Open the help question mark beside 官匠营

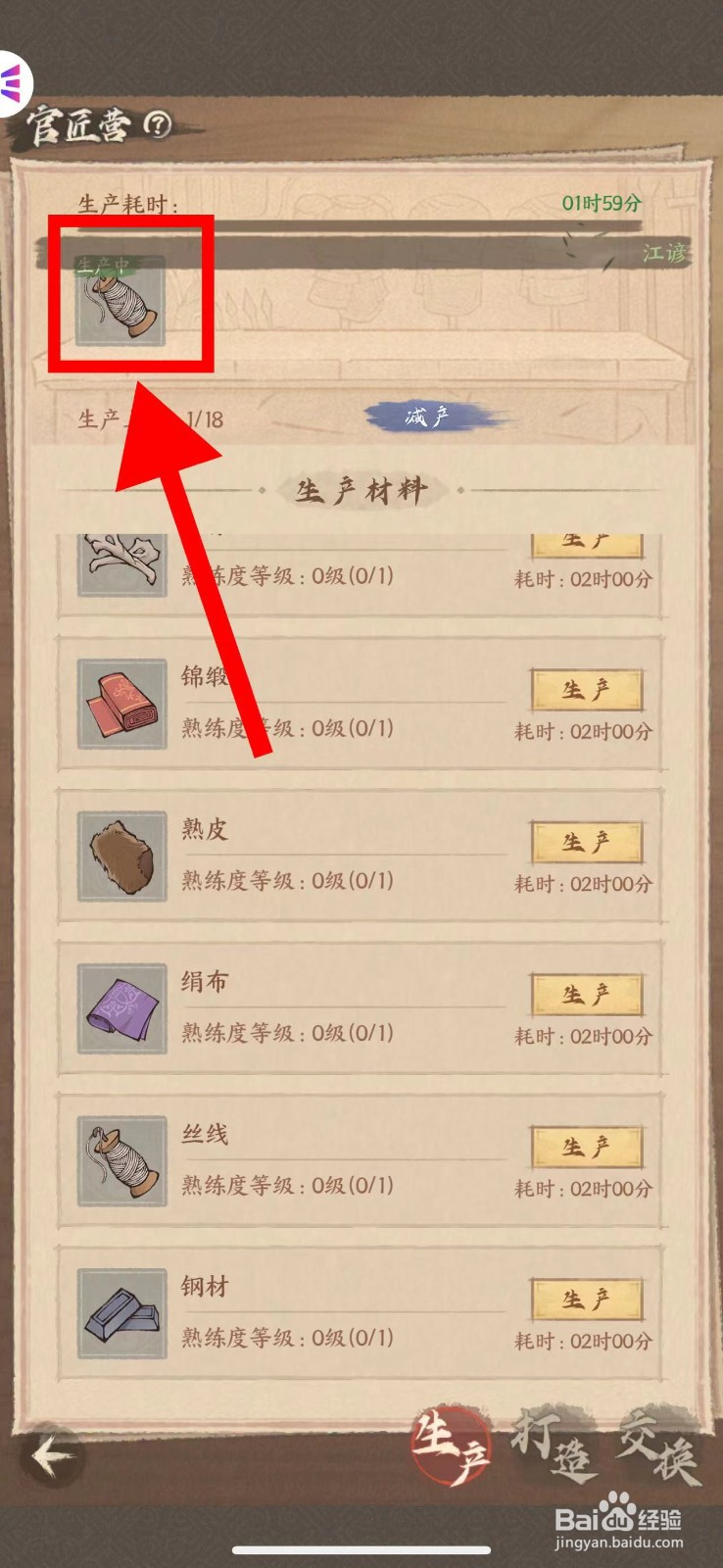point(157,124)
